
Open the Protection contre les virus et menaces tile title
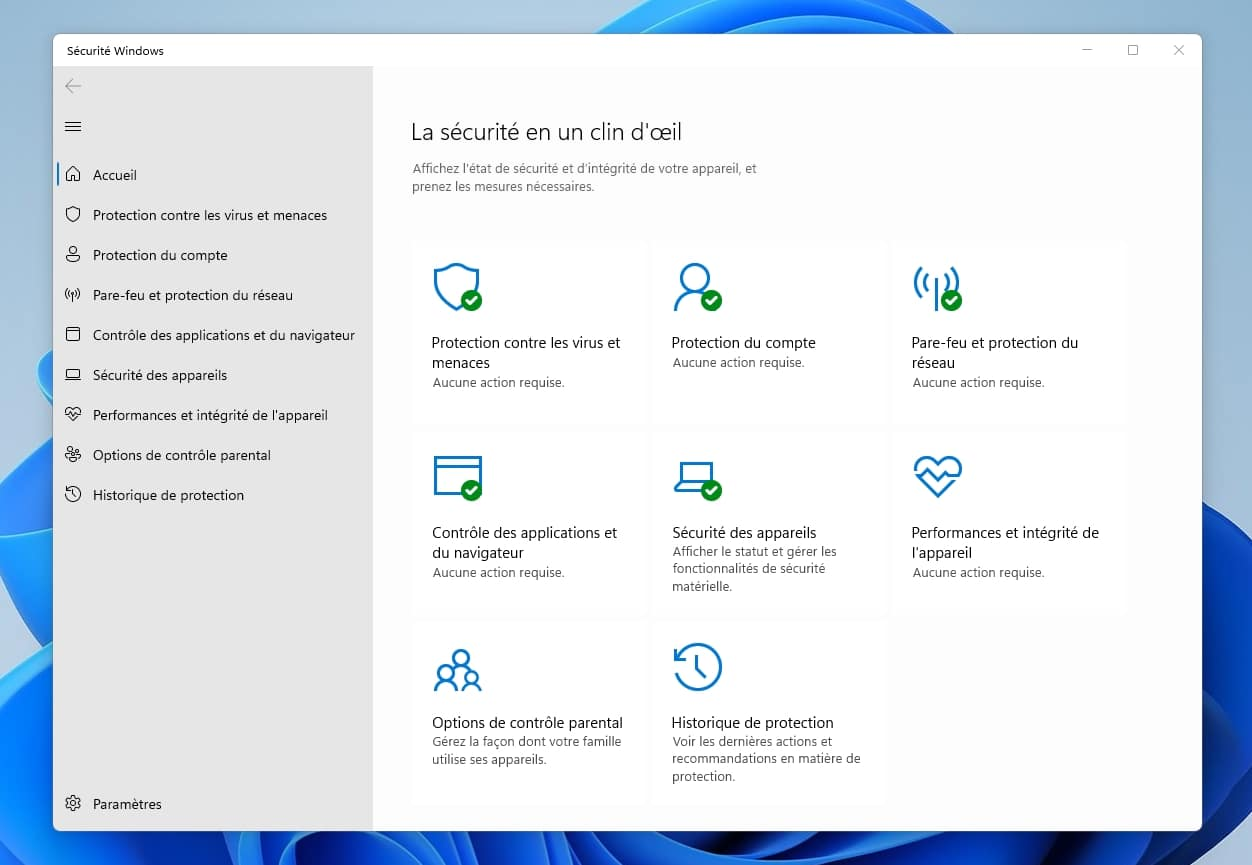[x=526, y=352]
